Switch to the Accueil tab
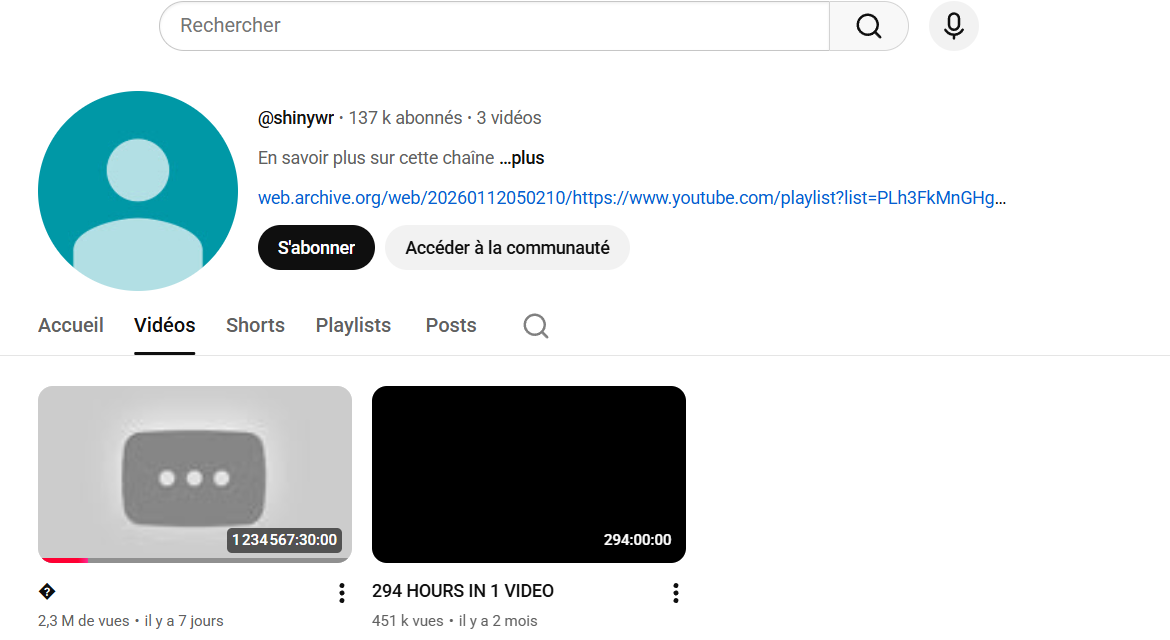Viewport: 1170px width, 640px height. click(71, 325)
